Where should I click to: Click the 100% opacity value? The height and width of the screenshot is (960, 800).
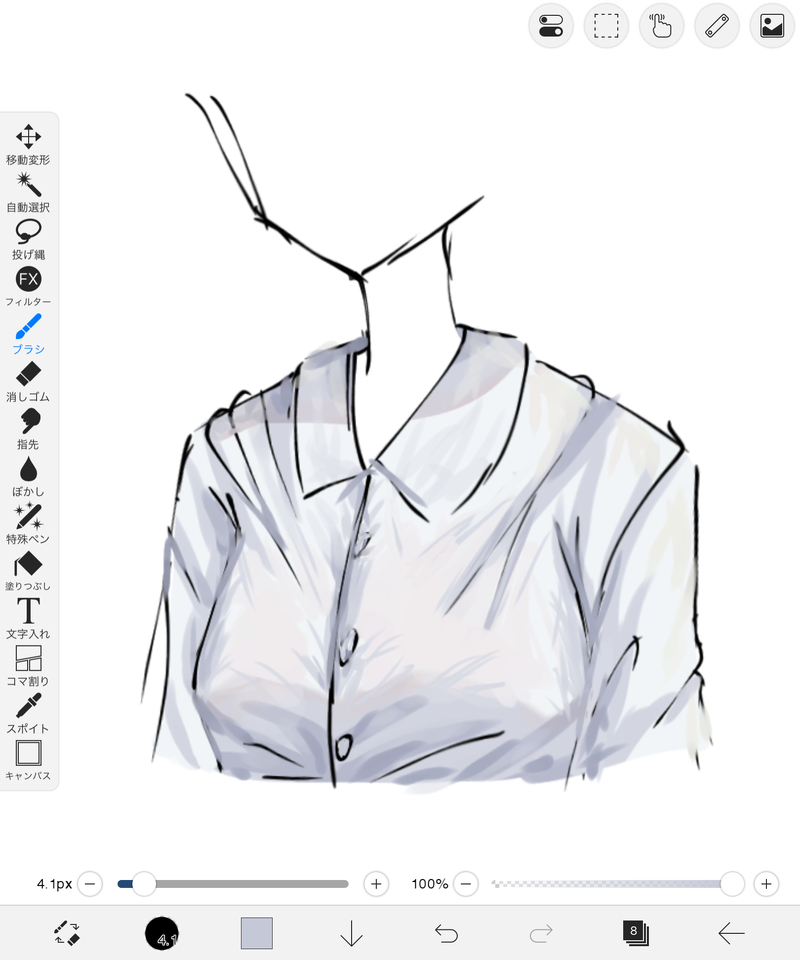[430, 884]
